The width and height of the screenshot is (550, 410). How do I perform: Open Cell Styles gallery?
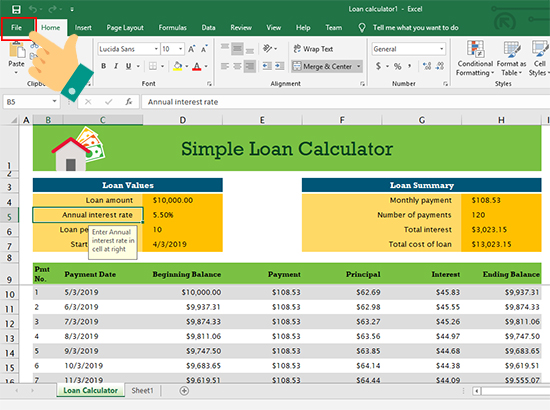[x=539, y=58]
